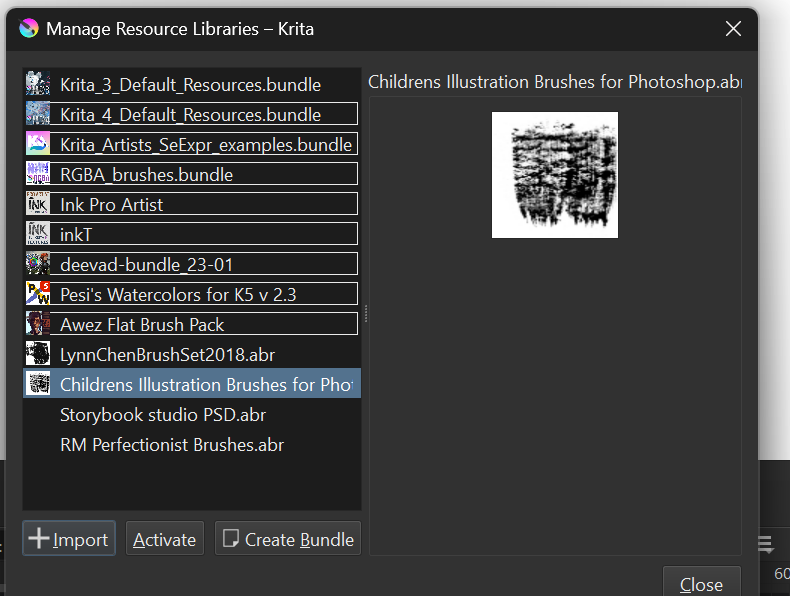This screenshot has height=596, width=790.
Task: Click the RGBA_brushes bundle thumbnail icon
Action: click(x=38, y=174)
